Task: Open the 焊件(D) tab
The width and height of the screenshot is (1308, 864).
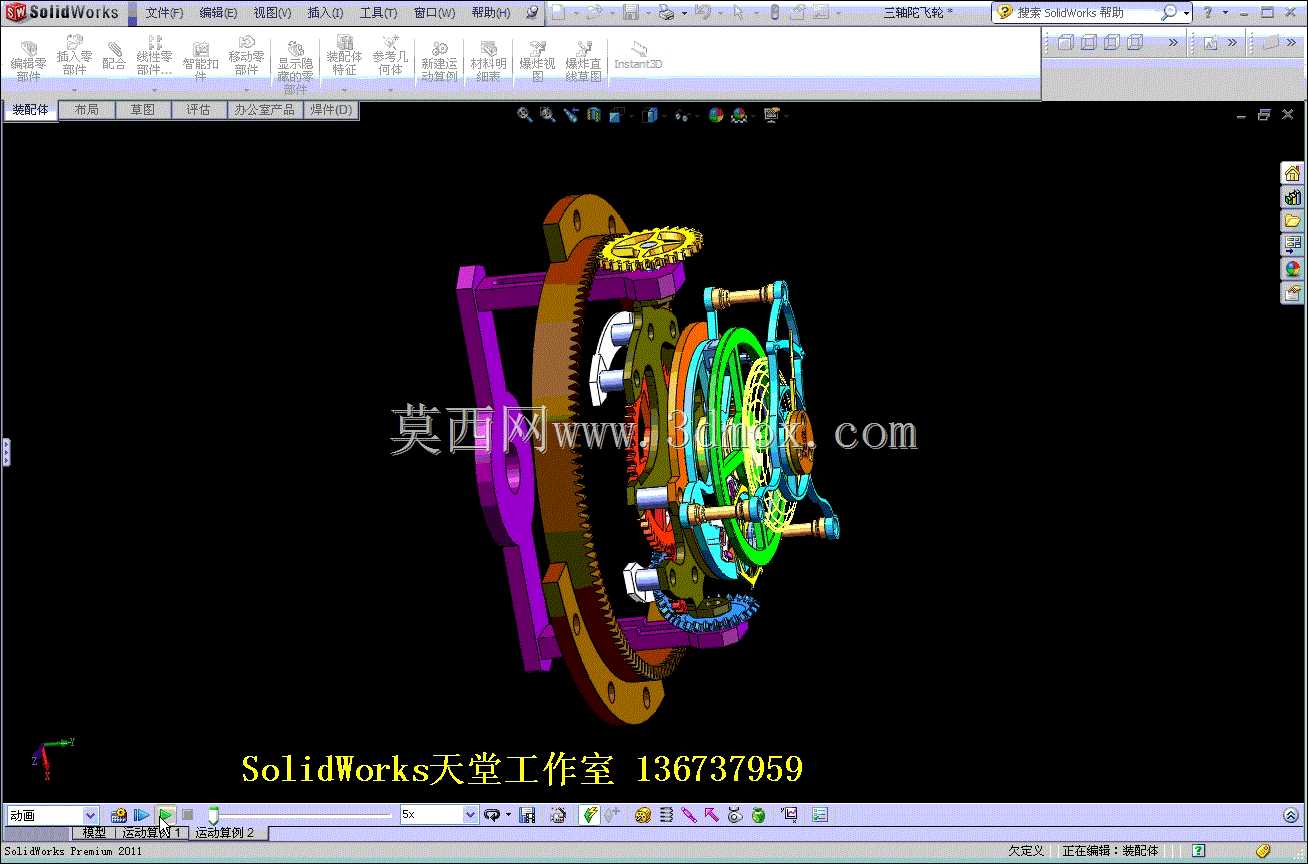Action: pos(331,110)
